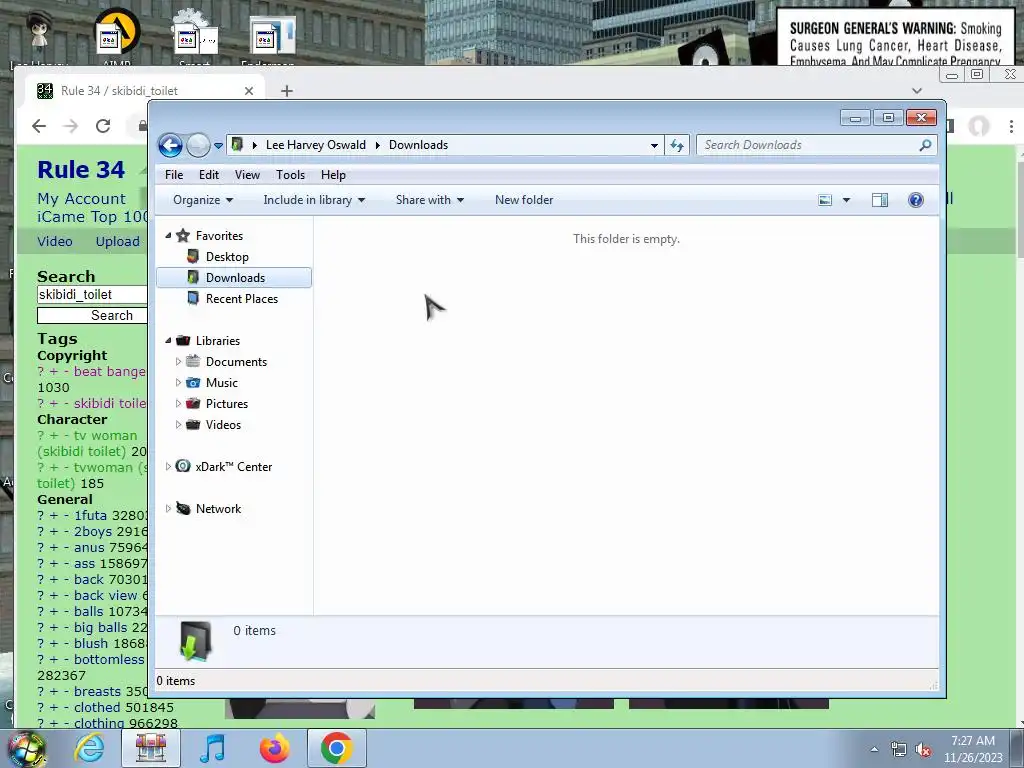Select Desktop in Favorites
This screenshot has width=1024, height=768.
(x=227, y=257)
